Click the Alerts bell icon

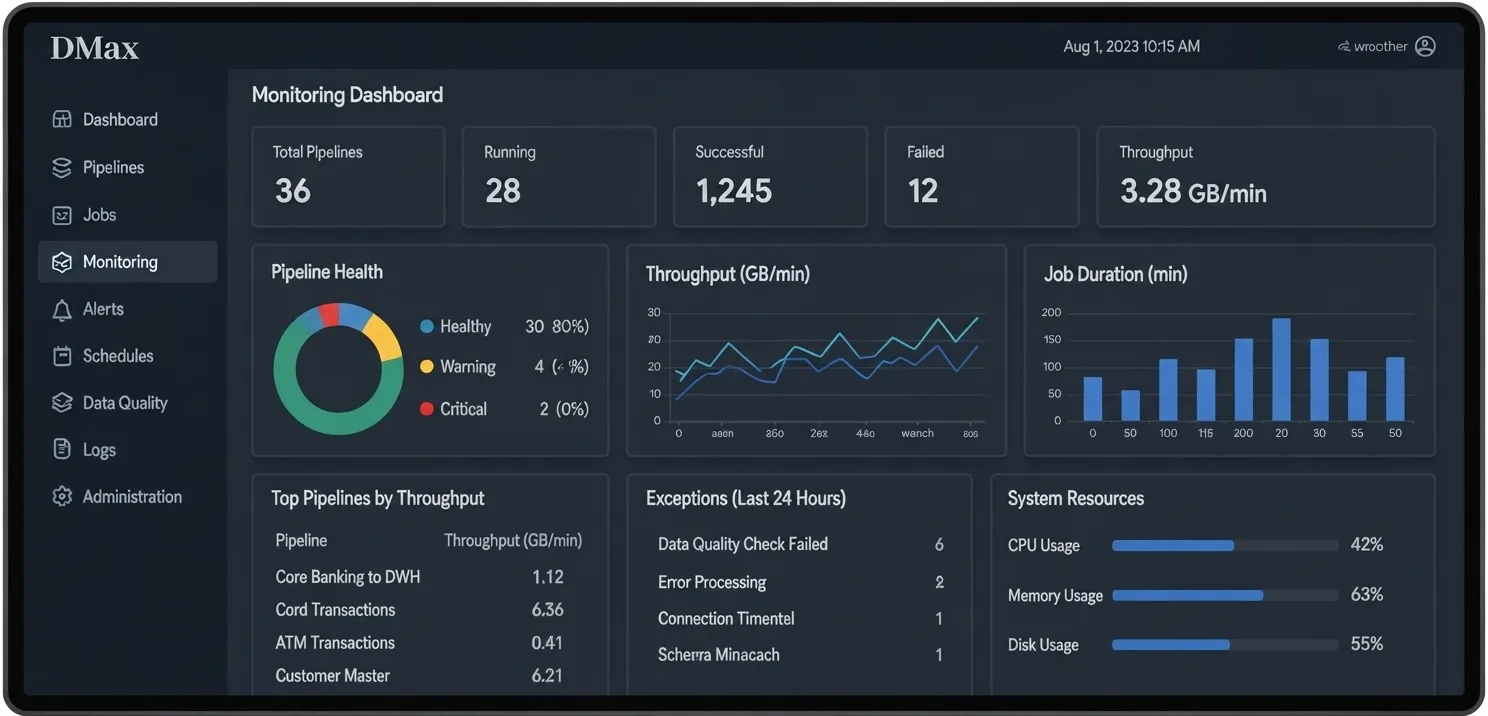tap(62, 310)
